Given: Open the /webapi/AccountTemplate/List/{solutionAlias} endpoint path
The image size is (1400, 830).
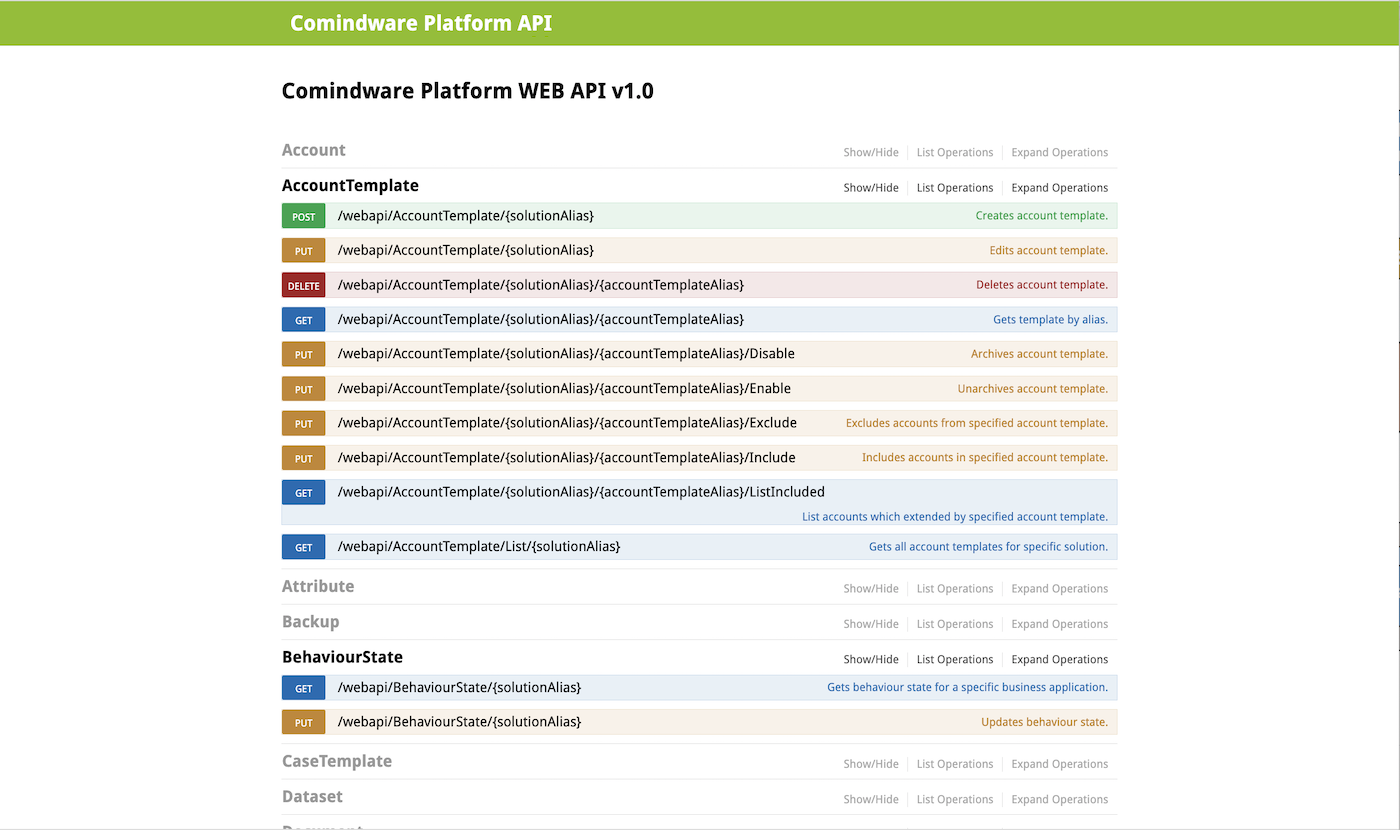Looking at the screenshot, I should (478, 547).
